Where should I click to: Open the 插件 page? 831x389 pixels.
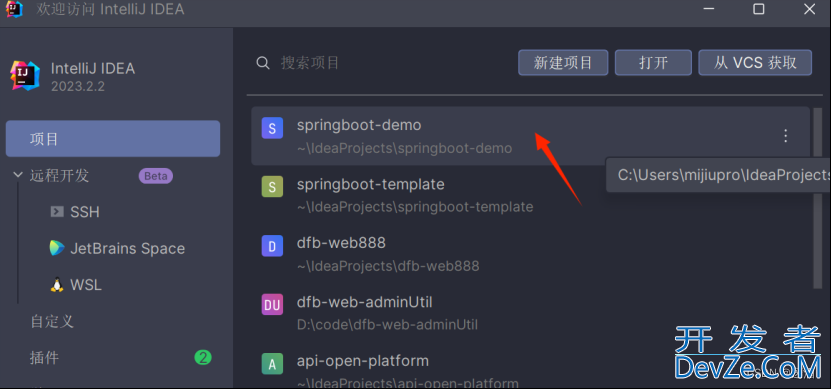point(44,358)
